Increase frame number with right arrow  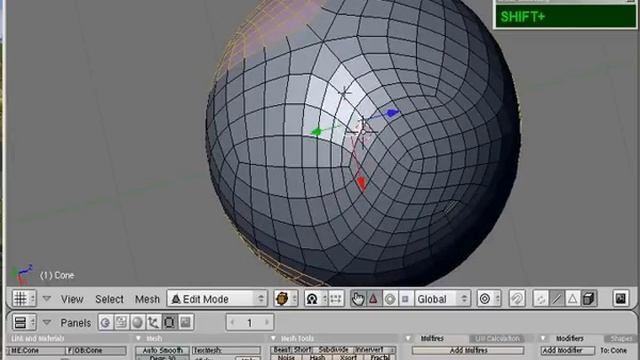267,322
